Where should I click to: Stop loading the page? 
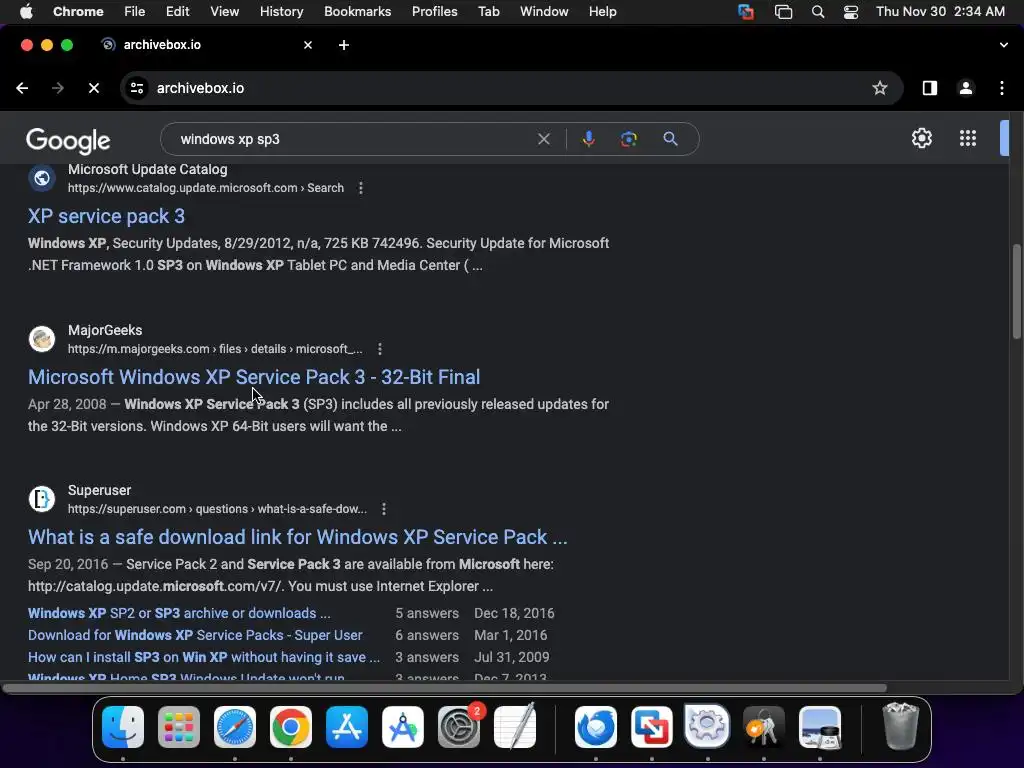[94, 88]
